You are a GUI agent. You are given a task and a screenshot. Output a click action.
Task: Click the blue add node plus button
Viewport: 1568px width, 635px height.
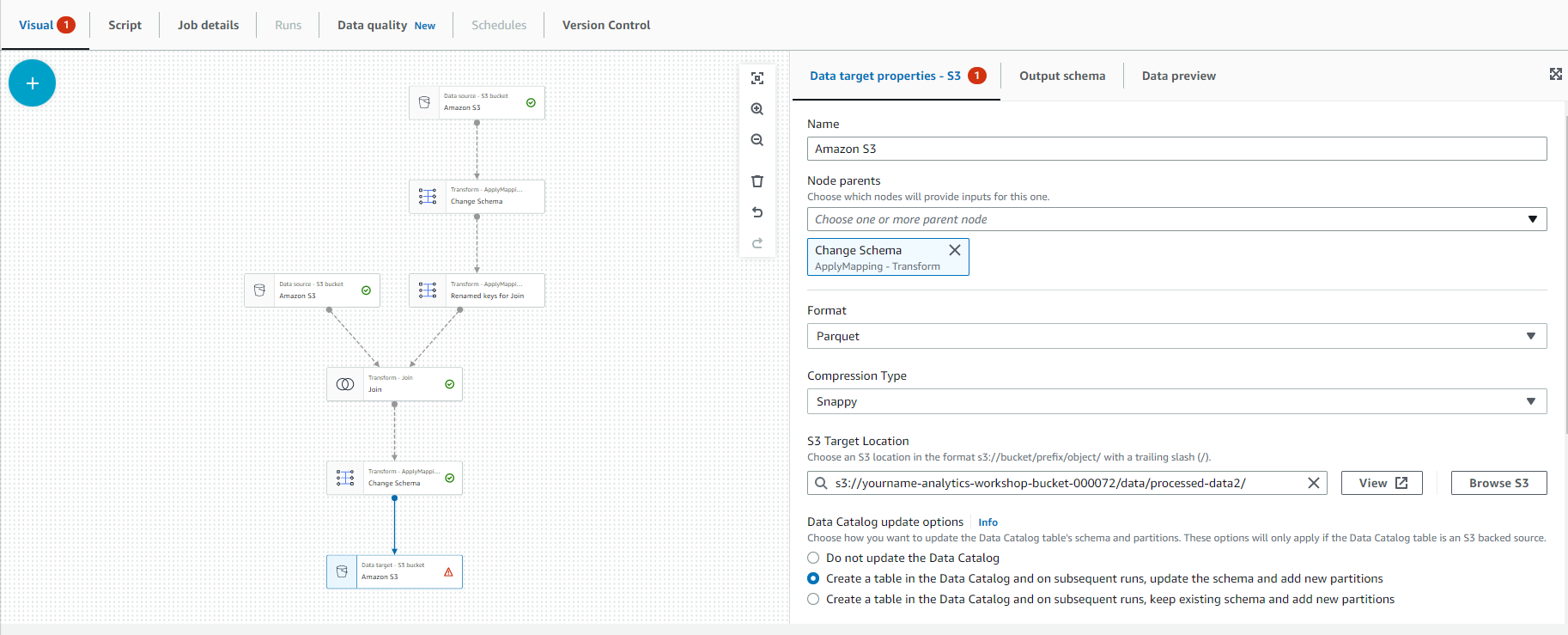pos(32,83)
